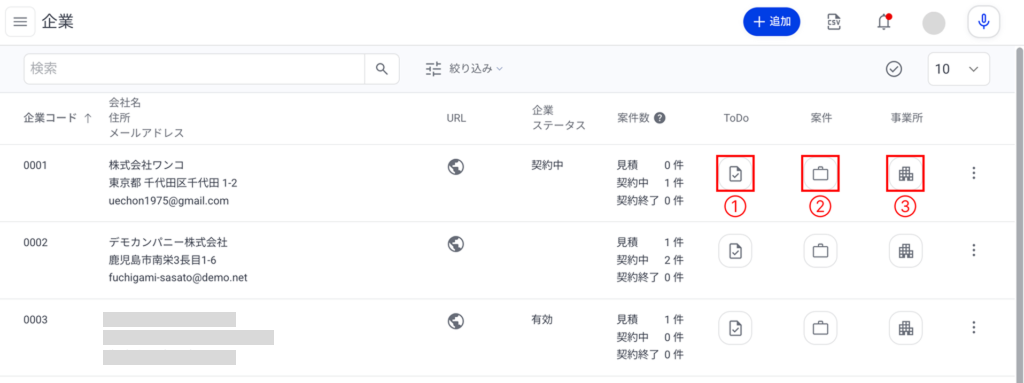
Task: Open URL globe icon for デモカンパニー株式会社
Action: point(456,244)
